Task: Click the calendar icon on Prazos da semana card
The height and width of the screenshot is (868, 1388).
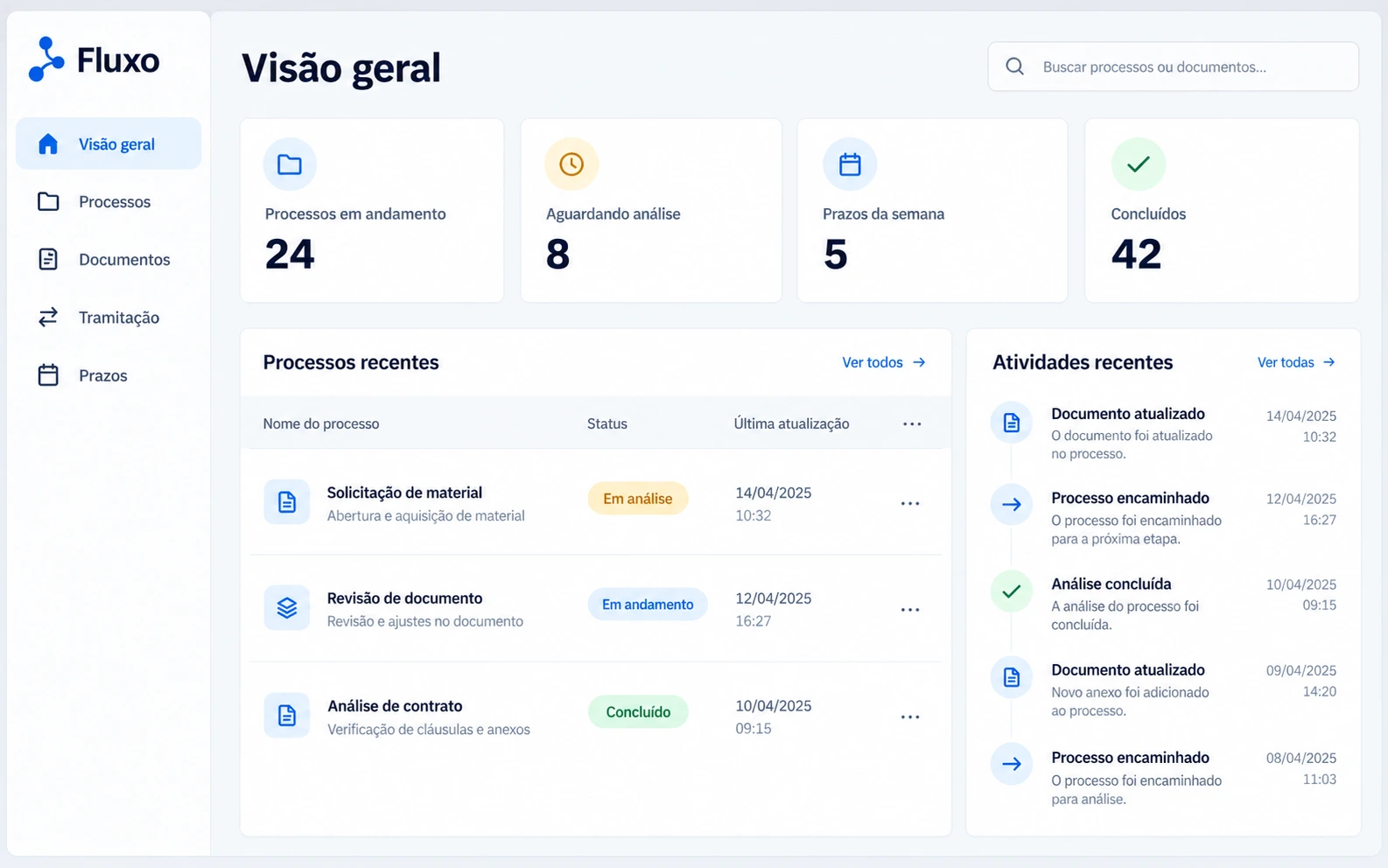Action: (x=850, y=164)
